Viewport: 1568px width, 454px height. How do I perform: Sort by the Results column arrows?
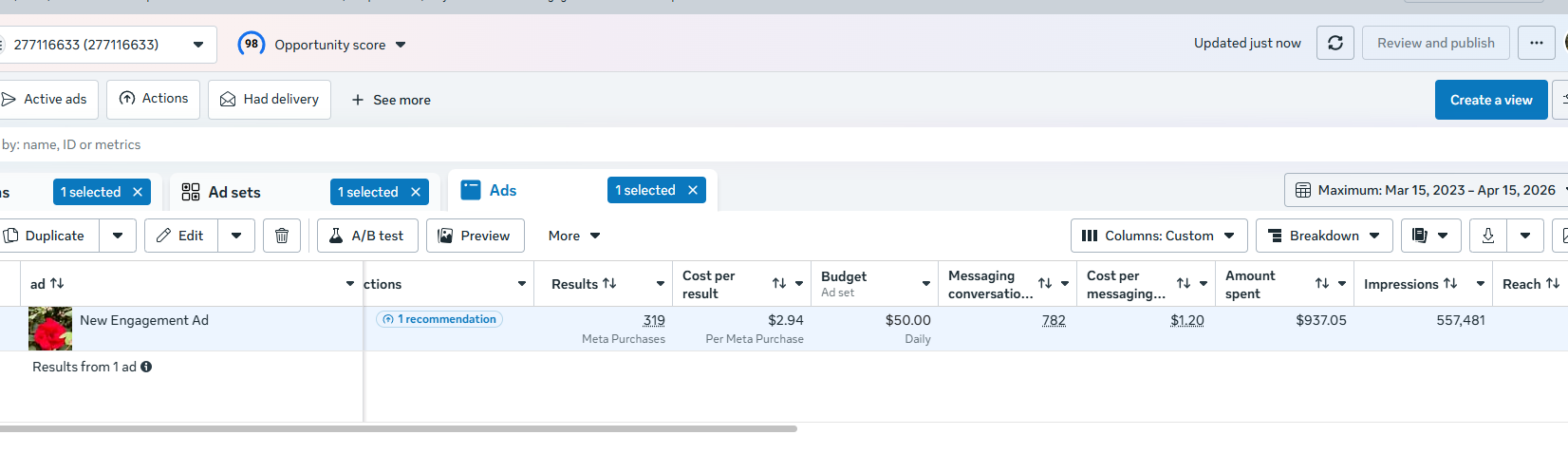click(609, 284)
